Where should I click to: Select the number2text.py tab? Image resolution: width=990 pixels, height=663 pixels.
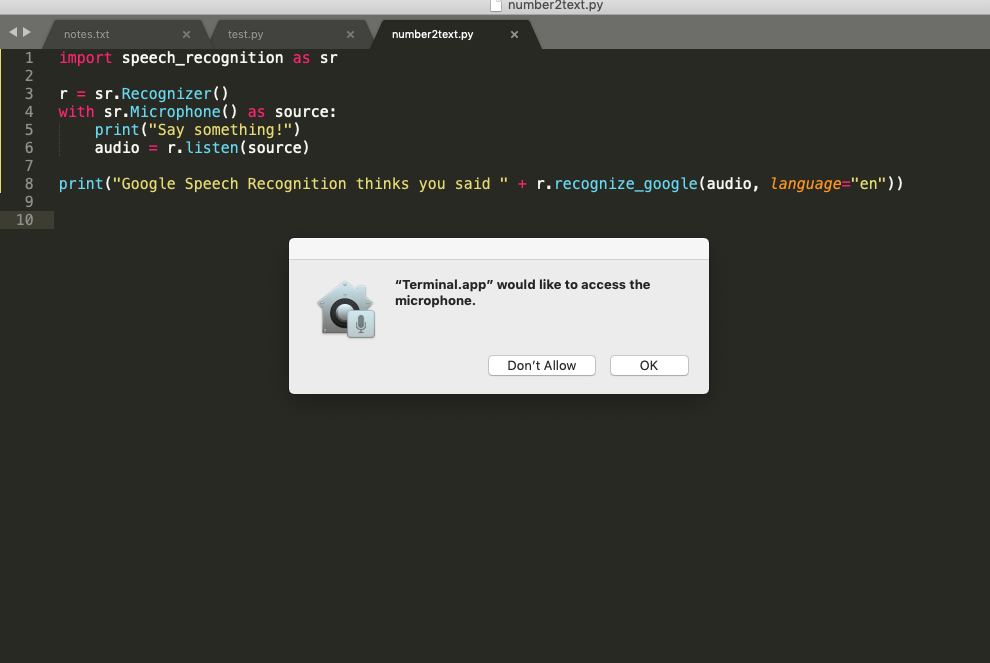pyautogui.click(x=432, y=34)
